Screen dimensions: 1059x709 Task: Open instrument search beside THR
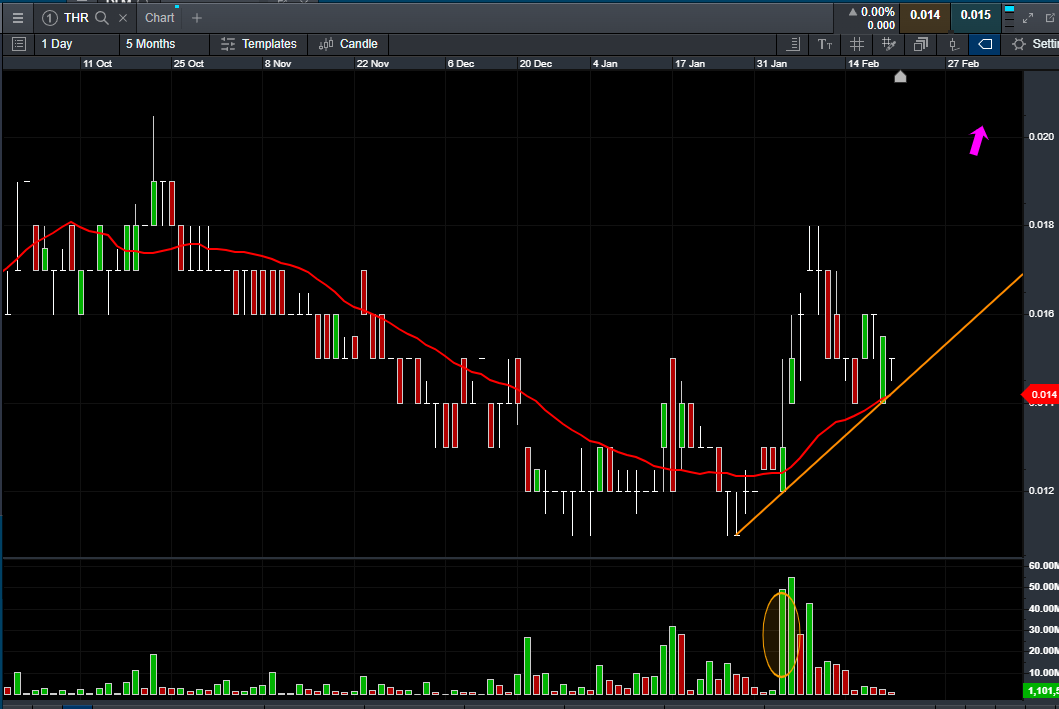pos(102,18)
